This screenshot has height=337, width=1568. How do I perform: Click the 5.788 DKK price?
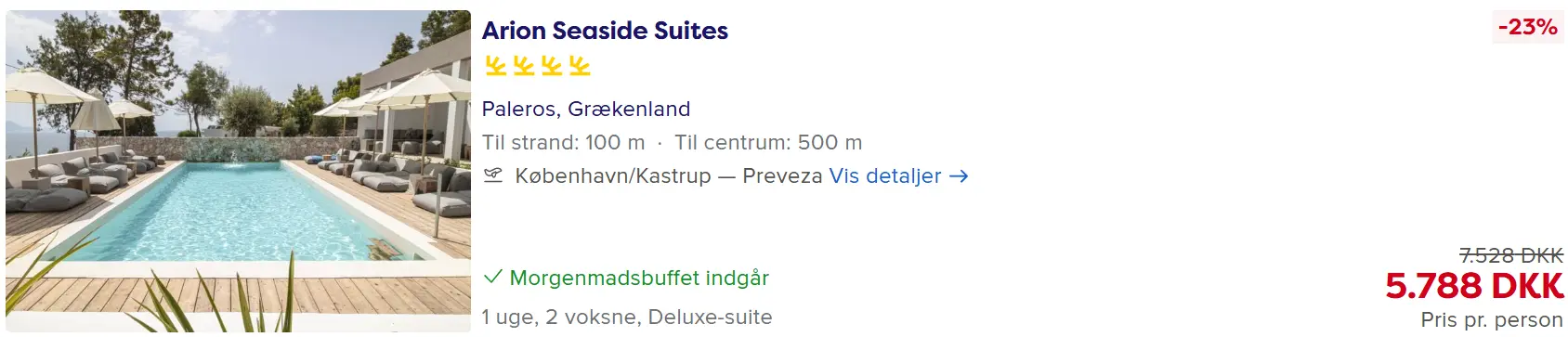point(1474,286)
